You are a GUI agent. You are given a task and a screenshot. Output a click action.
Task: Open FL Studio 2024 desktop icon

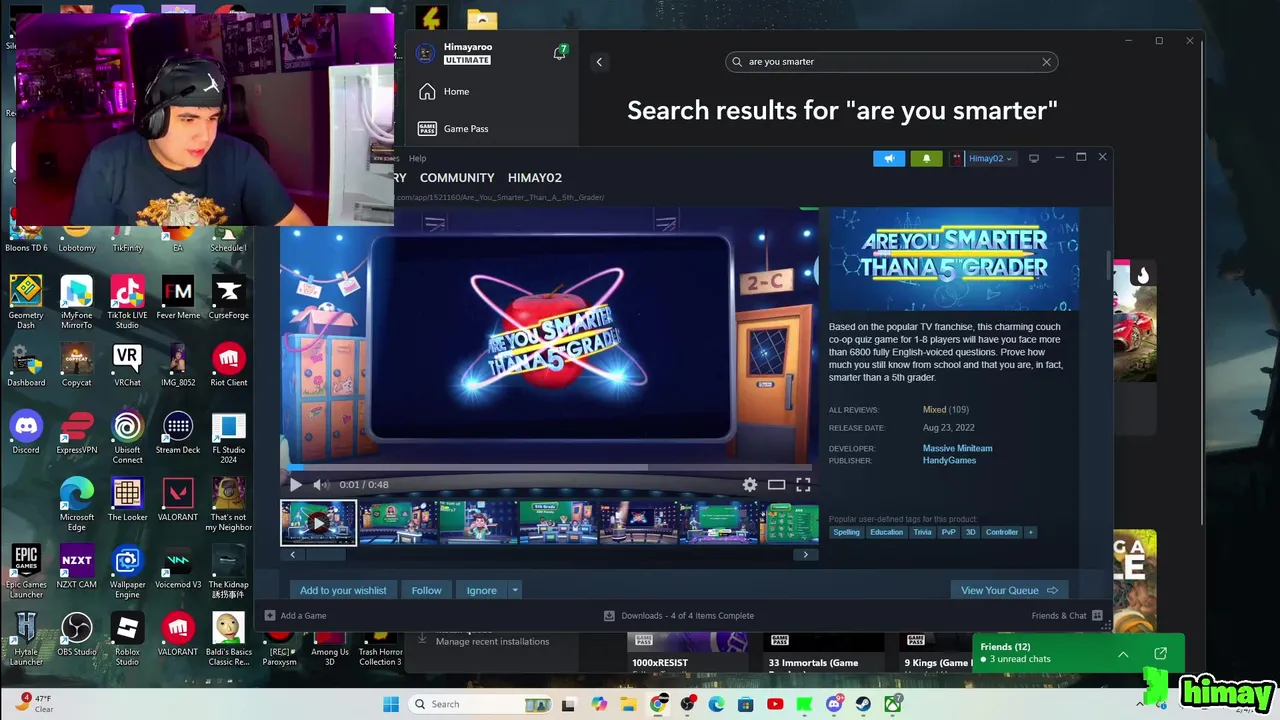click(x=228, y=438)
